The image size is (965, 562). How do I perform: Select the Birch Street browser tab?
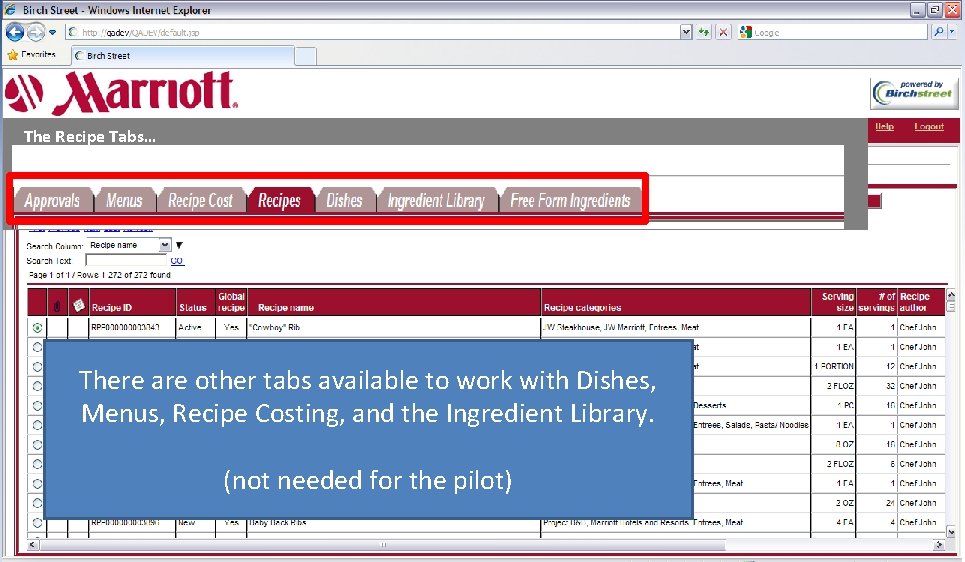click(x=182, y=55)
